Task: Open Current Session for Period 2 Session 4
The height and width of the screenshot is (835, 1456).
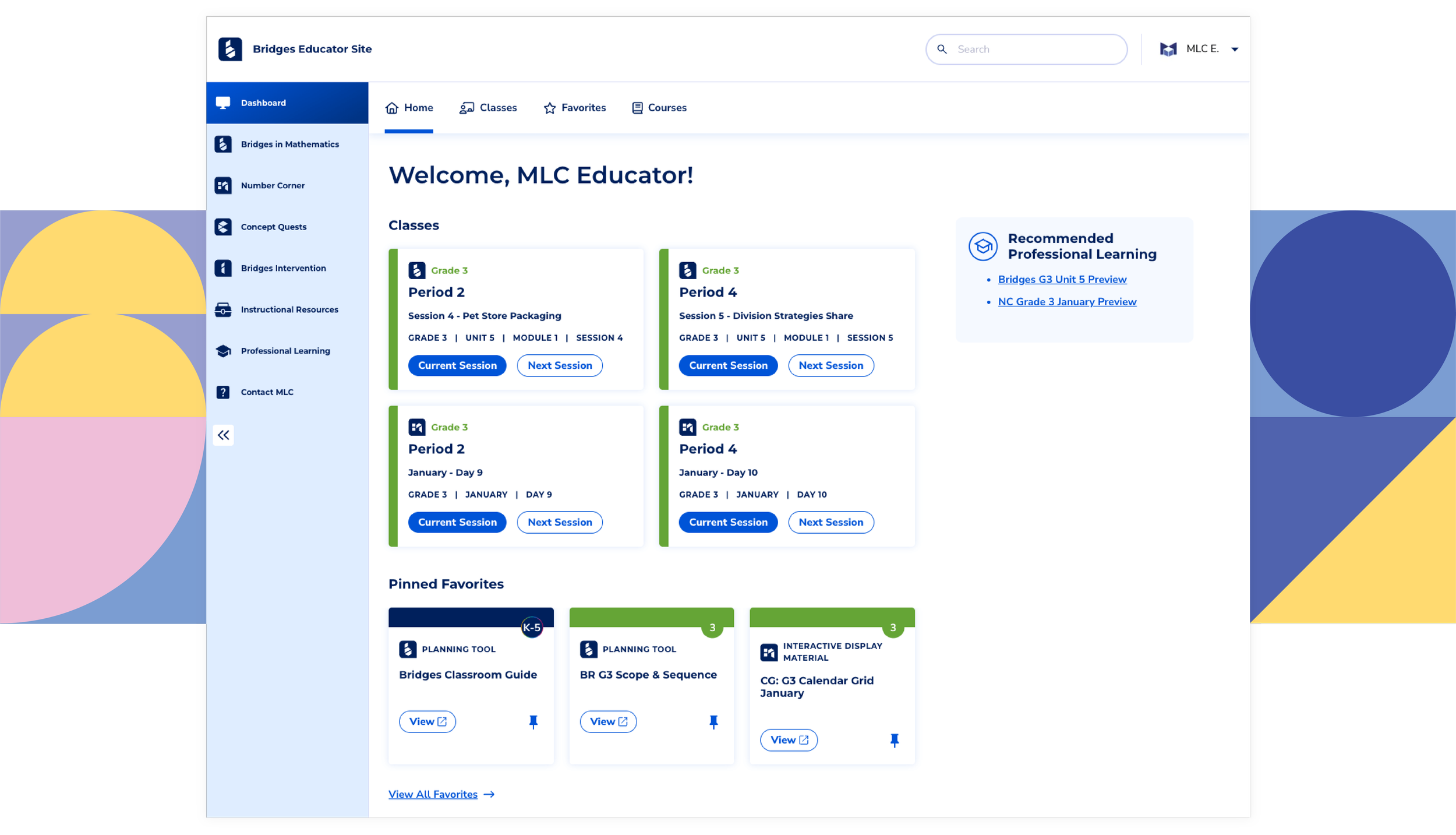Action: (x=457, y=365)
